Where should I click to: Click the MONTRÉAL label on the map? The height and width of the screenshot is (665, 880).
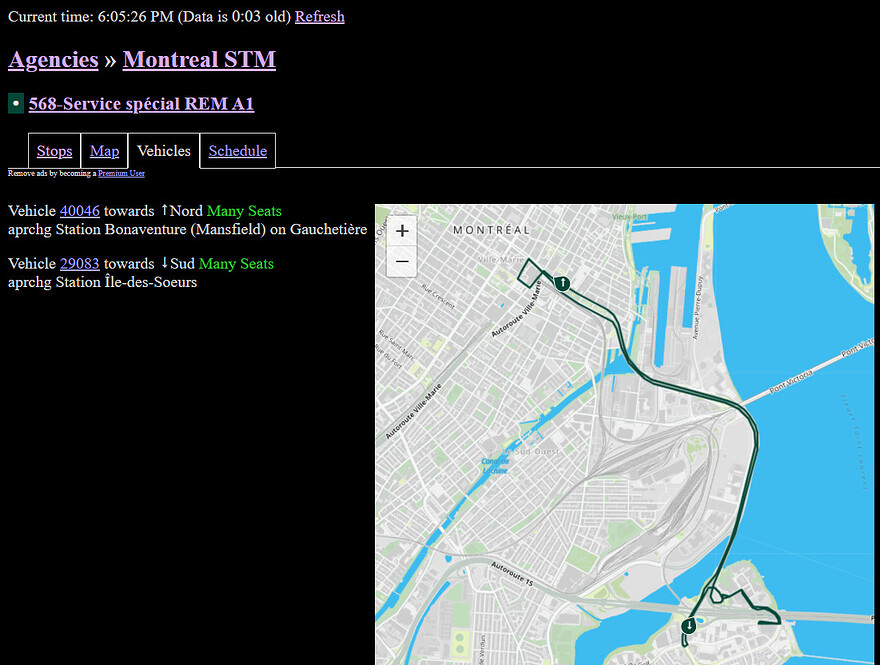tap(491, 230)
